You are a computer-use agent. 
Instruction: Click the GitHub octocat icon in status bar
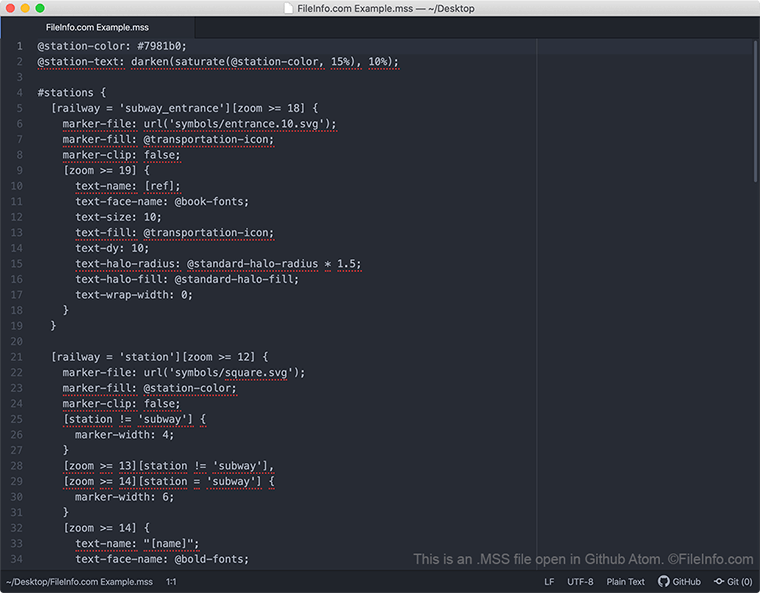pos(663,581)
